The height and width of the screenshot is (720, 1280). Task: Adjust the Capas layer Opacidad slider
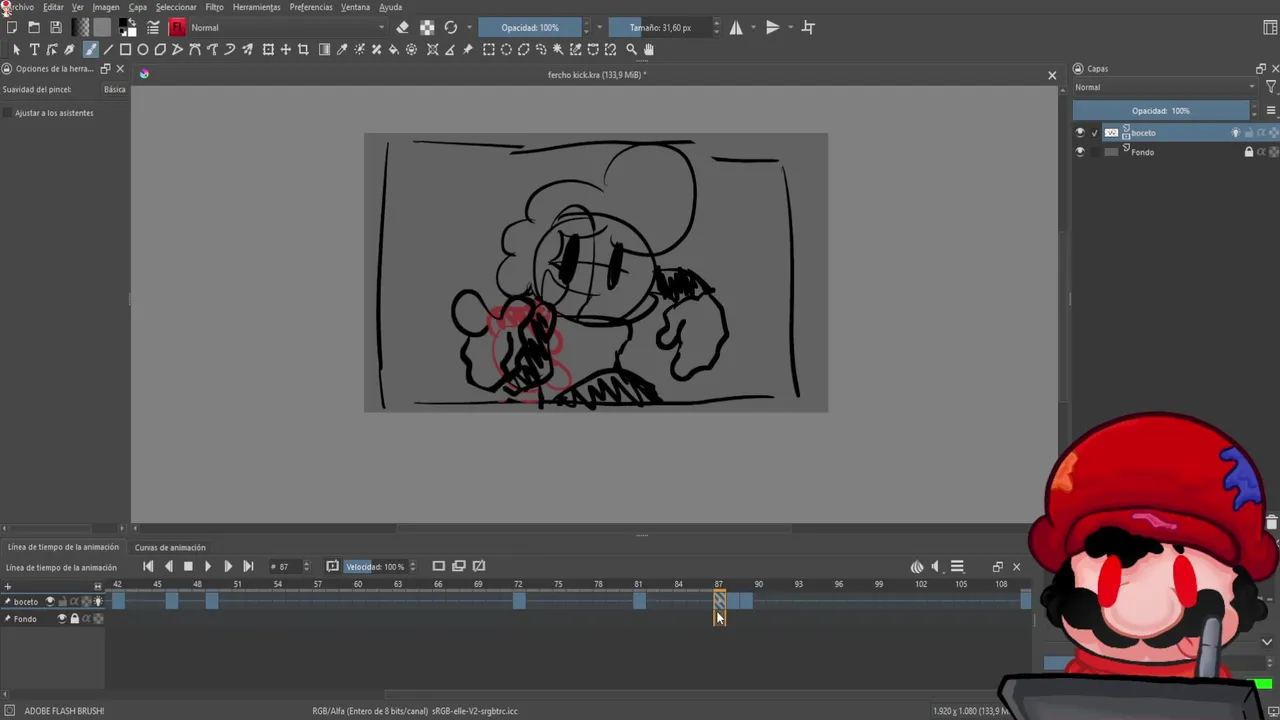tap(1160, 110)
